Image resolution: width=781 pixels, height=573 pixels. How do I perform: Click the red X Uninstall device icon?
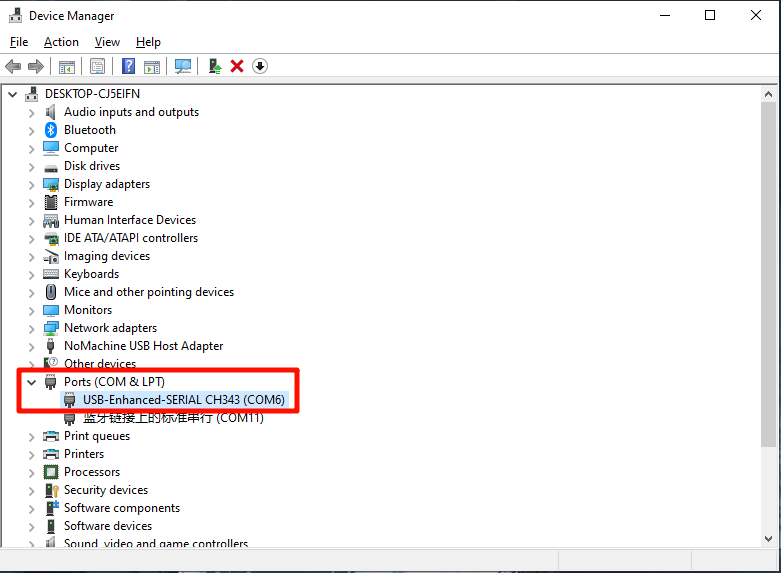click(237, 66)
